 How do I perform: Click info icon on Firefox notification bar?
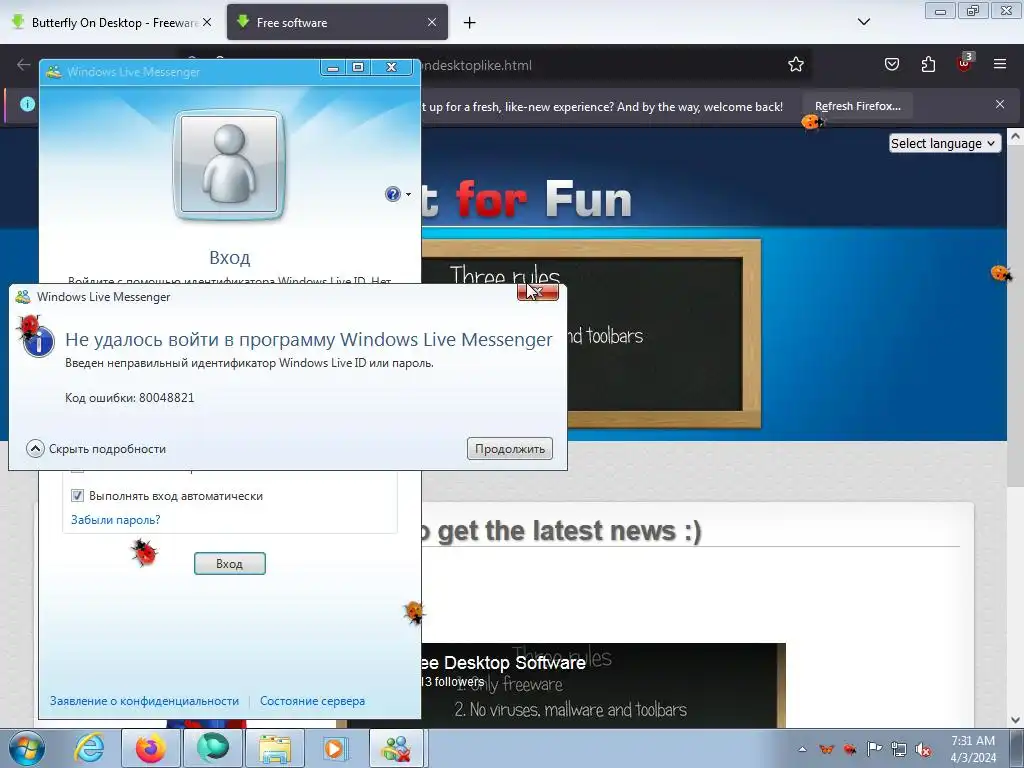27,104
